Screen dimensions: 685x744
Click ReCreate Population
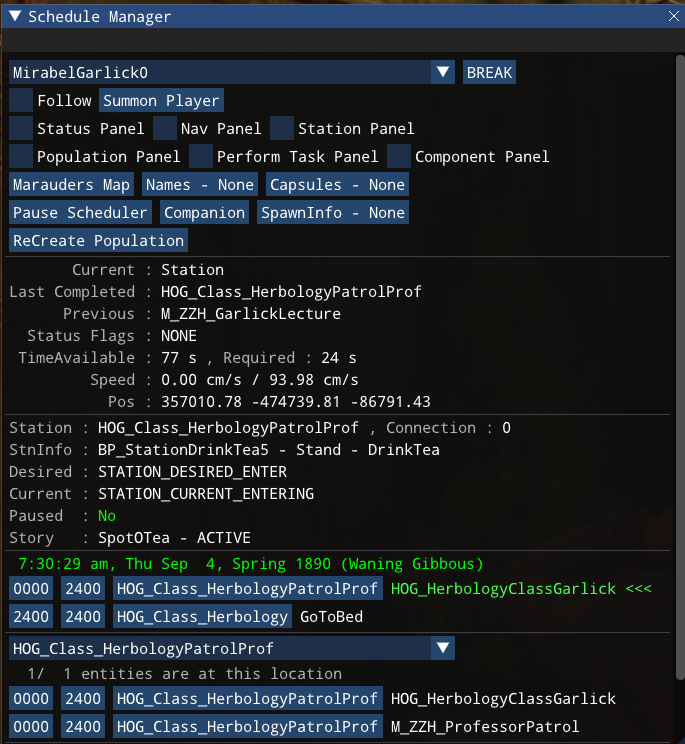point(98,240)
